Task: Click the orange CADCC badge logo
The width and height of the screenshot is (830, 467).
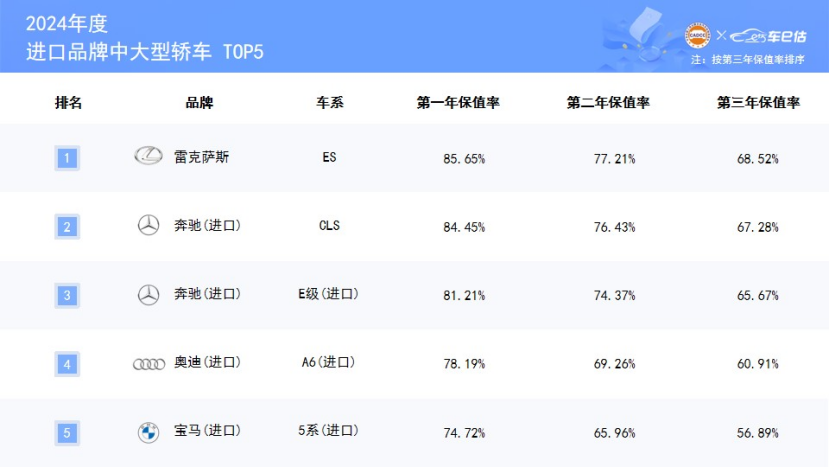Action: point(697,36)
